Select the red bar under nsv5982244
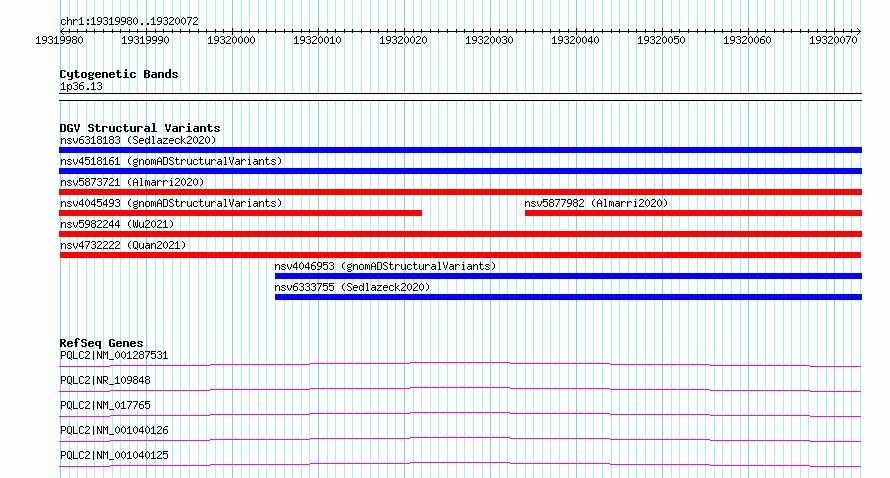The height and width of the screenshot is (478, 890). [x=460, y=234]
